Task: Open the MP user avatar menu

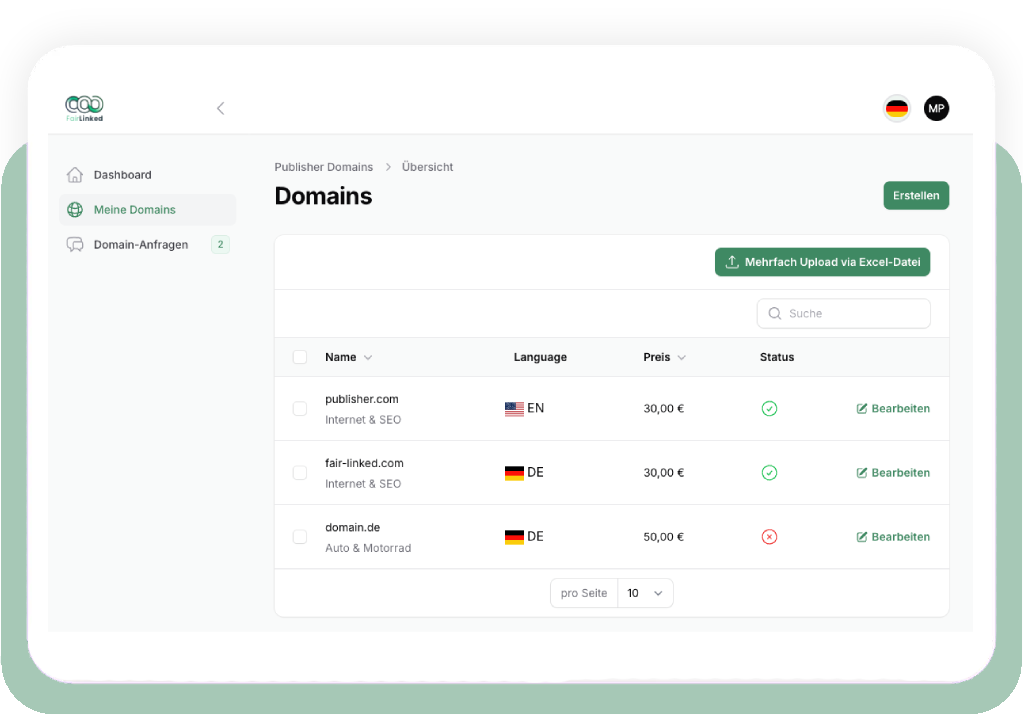Action: pos(936,108)
